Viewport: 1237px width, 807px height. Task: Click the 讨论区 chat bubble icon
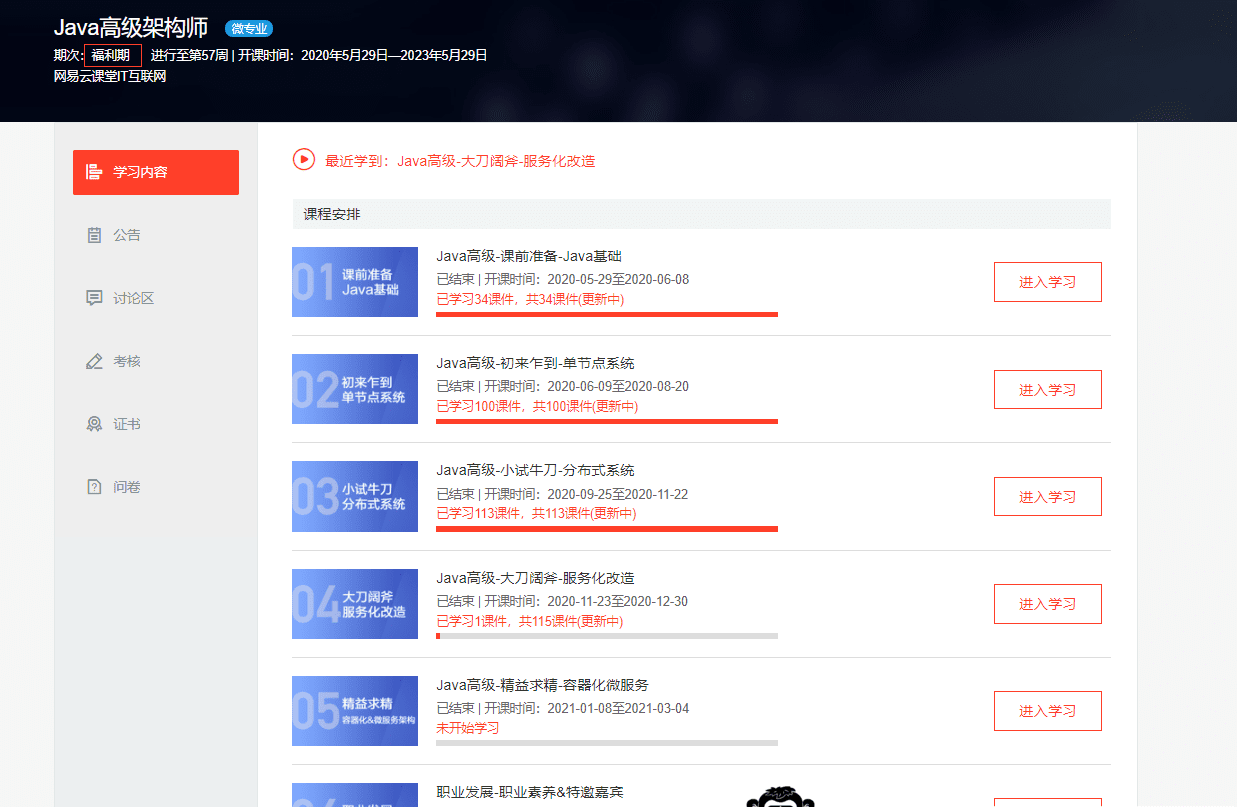95,298
